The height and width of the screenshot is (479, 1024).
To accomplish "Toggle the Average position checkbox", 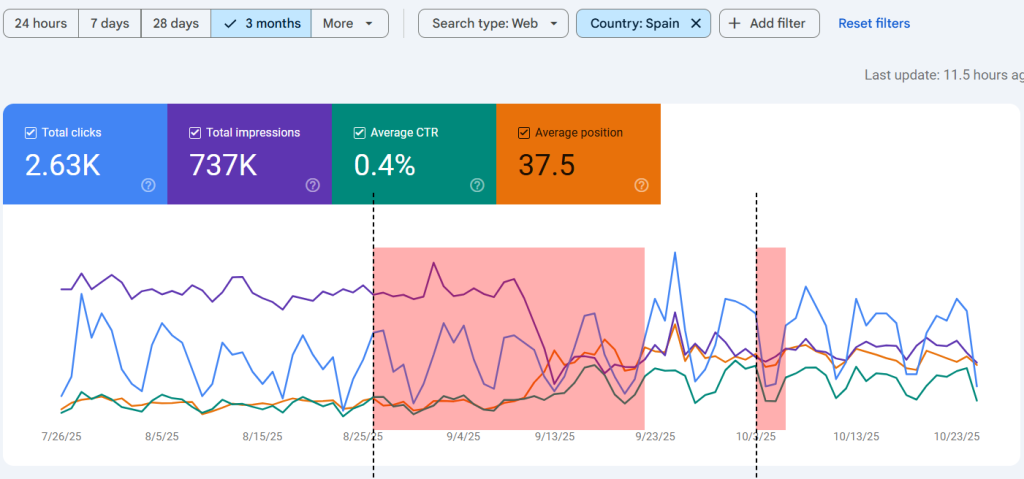I will [524, 133].
